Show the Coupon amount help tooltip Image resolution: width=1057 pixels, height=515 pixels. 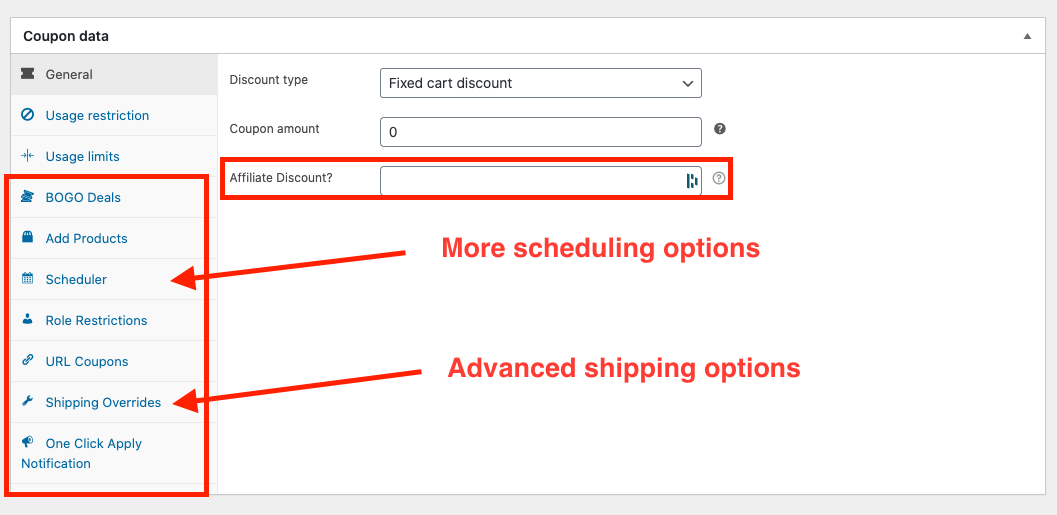tap(720, 129)
